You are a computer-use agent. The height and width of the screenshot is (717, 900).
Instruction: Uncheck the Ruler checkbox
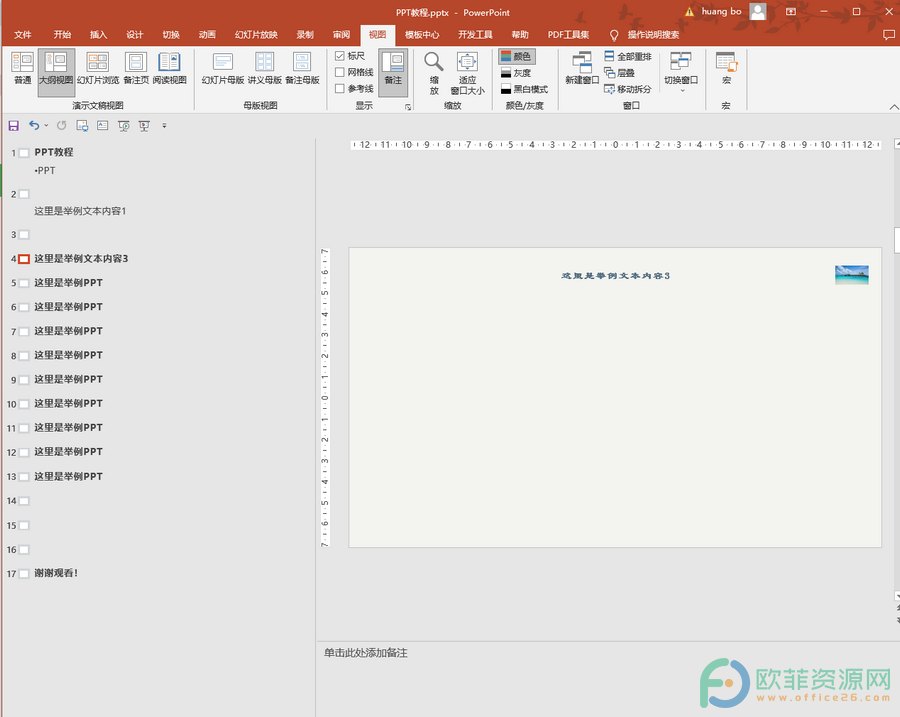[339, 56]
